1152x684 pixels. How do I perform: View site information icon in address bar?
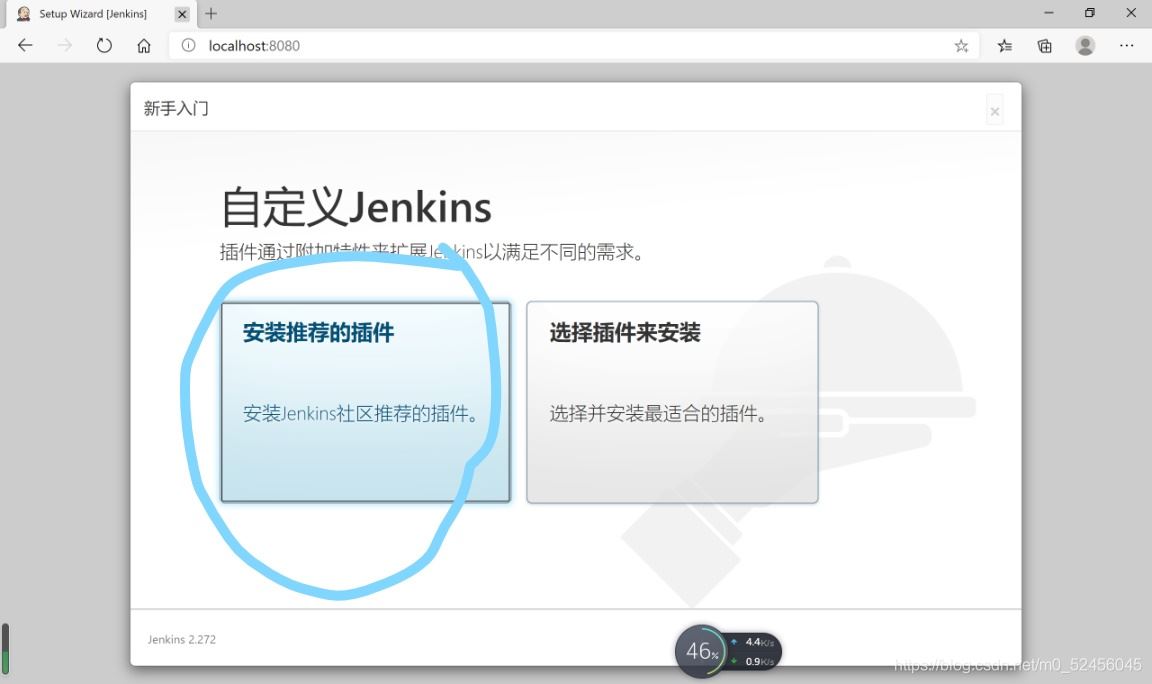[x=189, y=46]
